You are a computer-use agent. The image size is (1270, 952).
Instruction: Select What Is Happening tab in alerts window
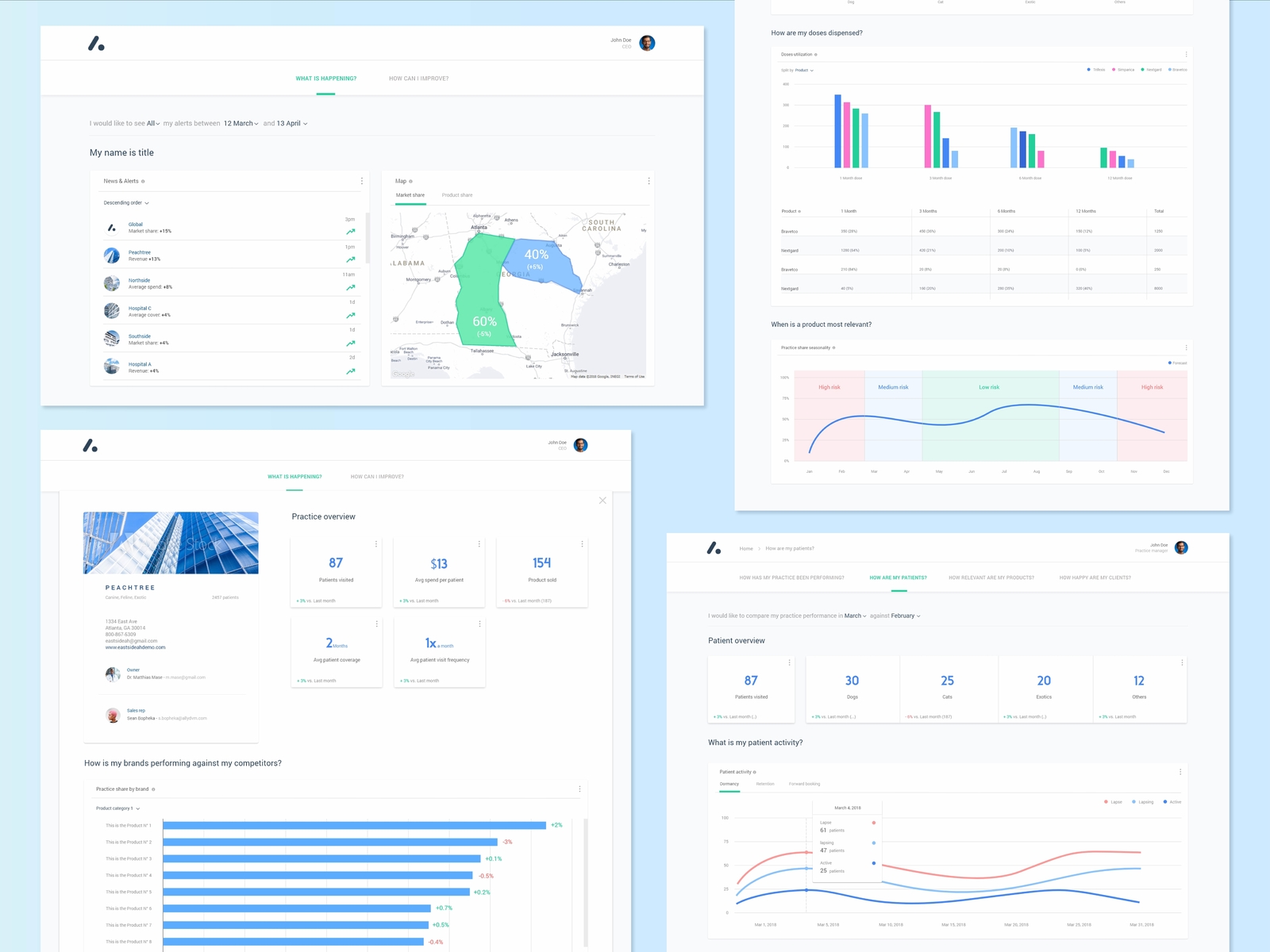coord(326,79)
